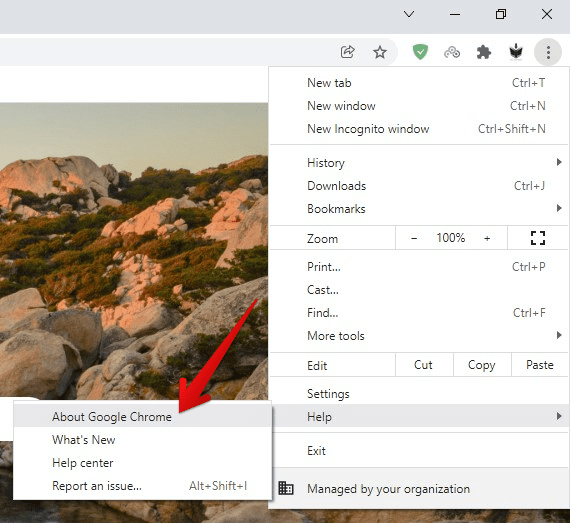
Task: Open a New window
Action: (419, 106)
